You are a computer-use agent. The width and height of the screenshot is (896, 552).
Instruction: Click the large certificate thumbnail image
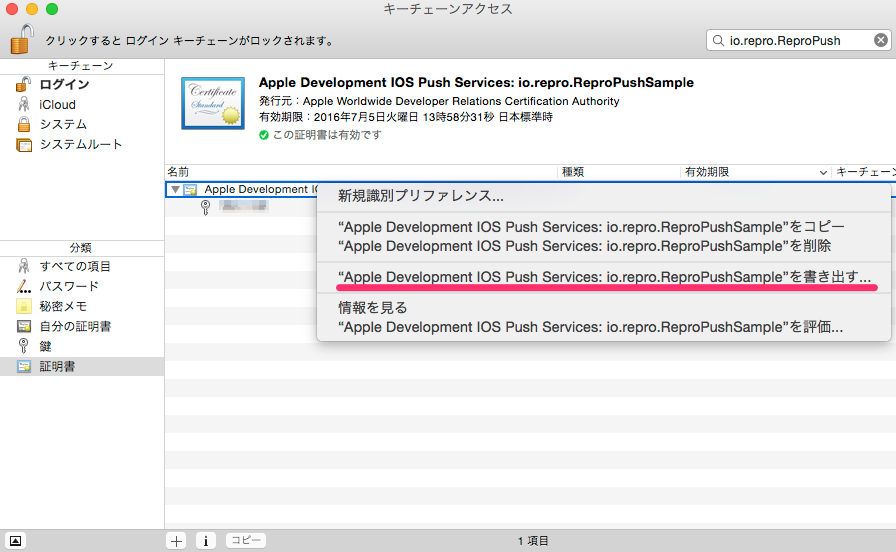click(213, 103)
